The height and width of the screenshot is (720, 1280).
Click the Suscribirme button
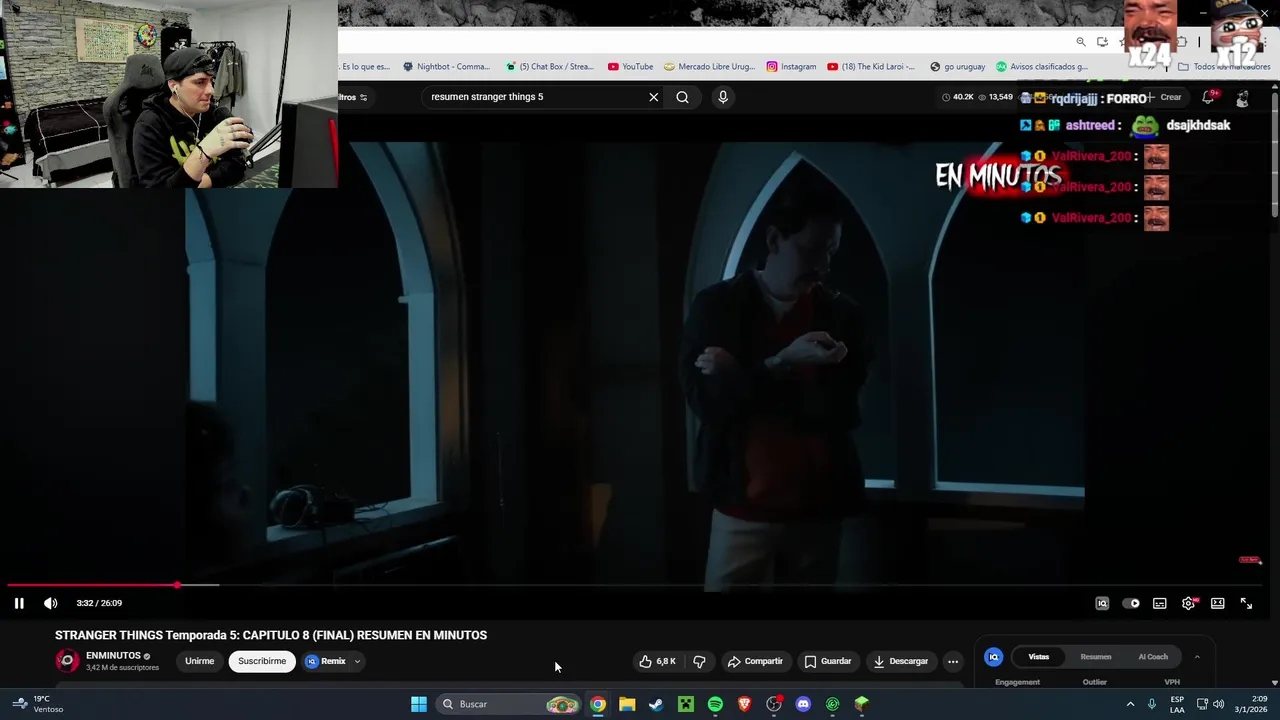coord(262,661)
